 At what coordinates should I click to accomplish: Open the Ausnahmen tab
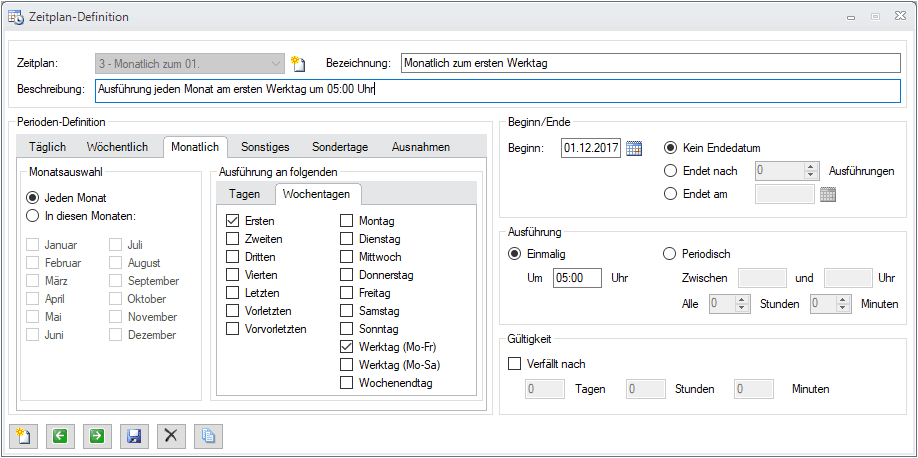pyautogui.click(x=420, y=147)
